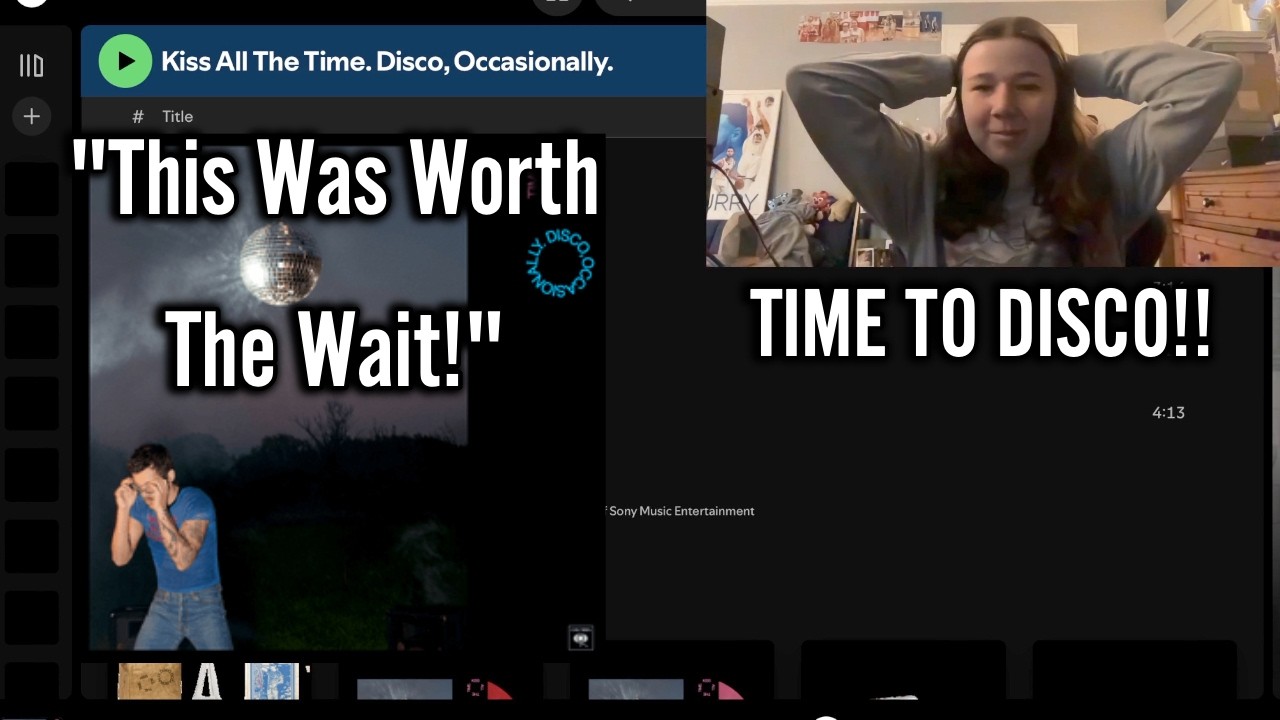Click the '4:13' track duration
1280x720 pixels.
1168,412
